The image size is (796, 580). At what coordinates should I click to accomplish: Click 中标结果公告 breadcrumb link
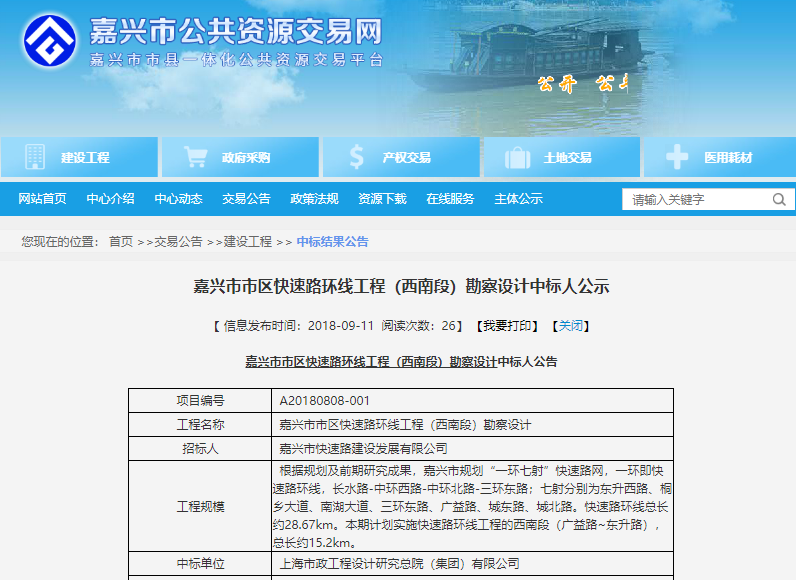(332, 241)
